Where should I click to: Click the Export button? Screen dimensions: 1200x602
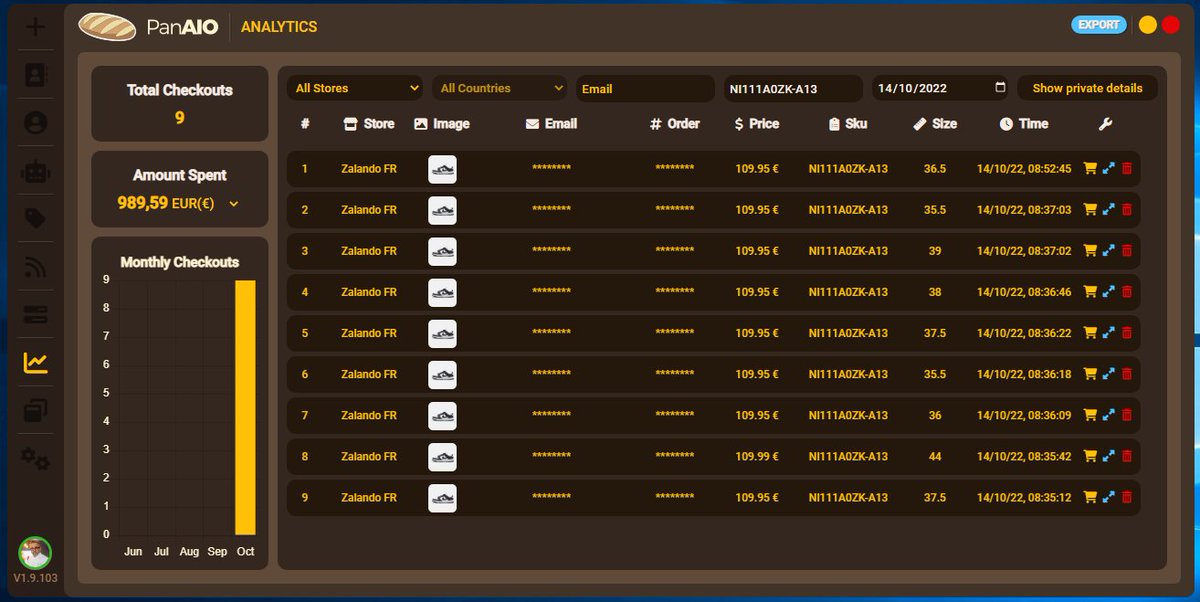point(1099,25)
